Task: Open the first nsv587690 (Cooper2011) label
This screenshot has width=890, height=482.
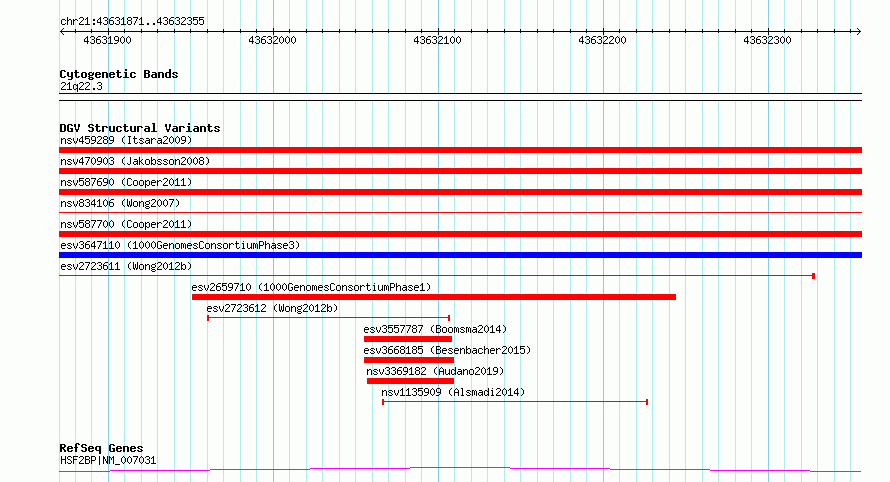Action: click(126, 182)
